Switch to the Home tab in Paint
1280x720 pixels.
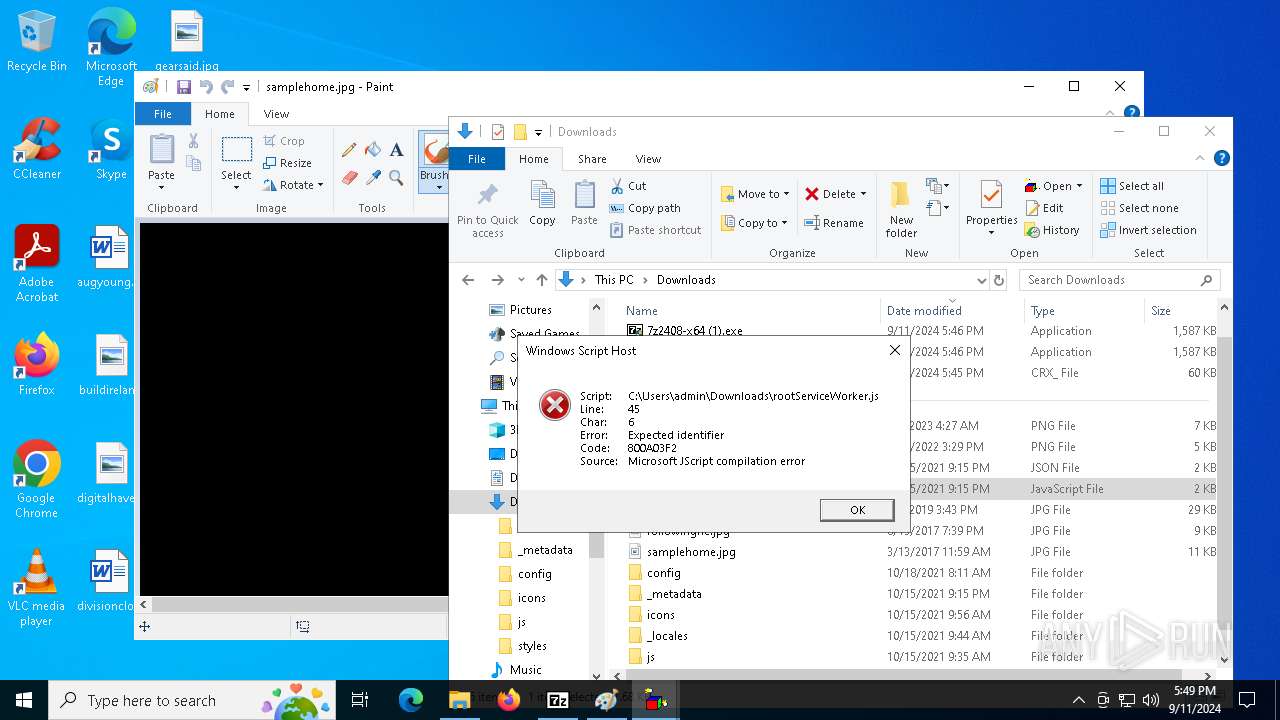click(219, 114)
